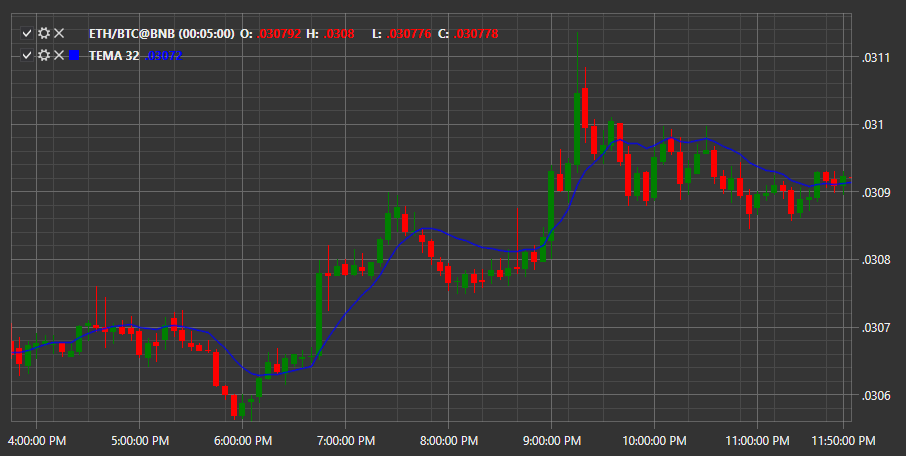This screenshot has width=906, height=456.
Task: Uncheck the ETH/BTC@BNB candle series checkbox
Action: coord(27,34)
